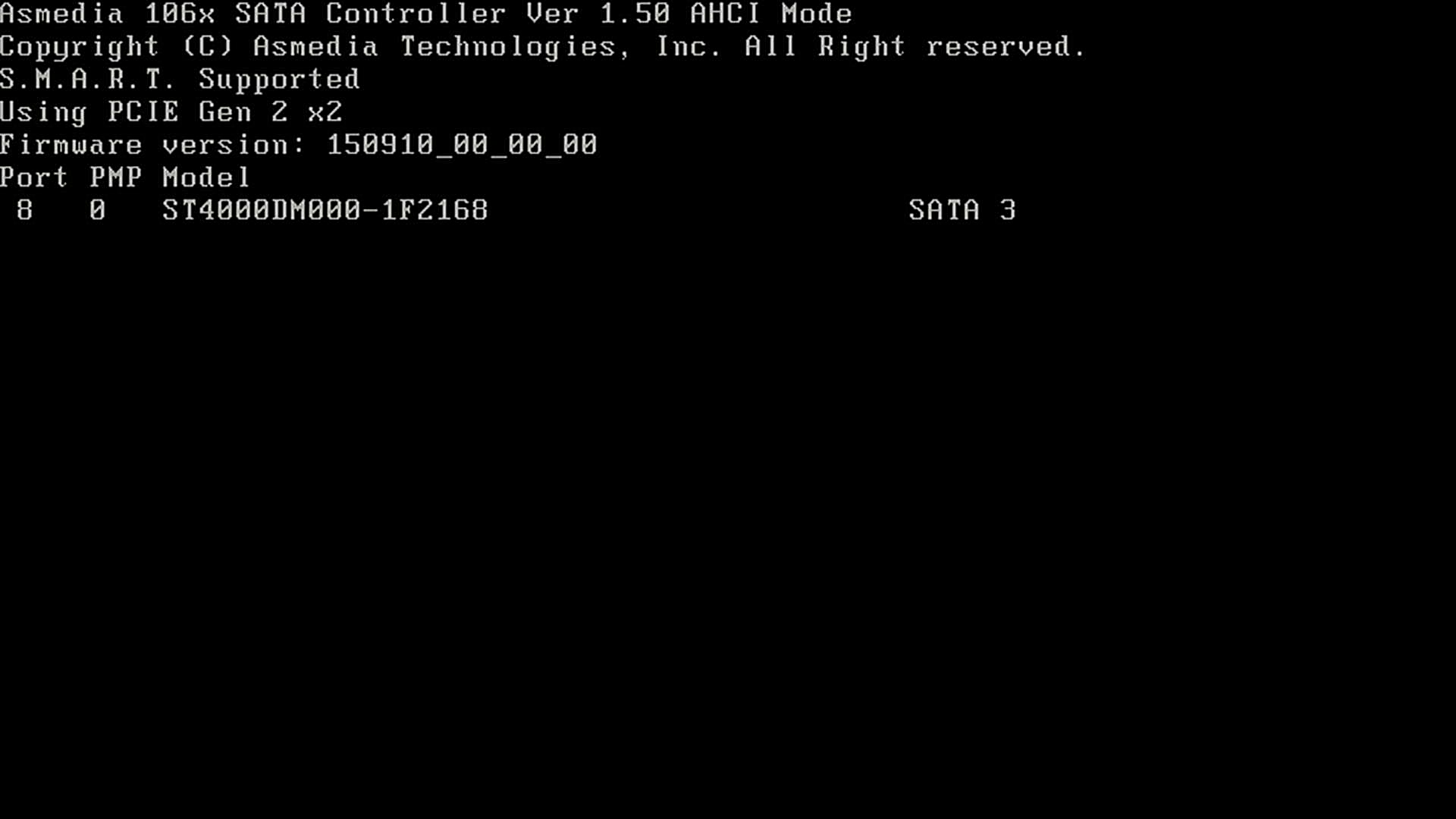This screenshot has width=1456, height=819.
Task: Click 'All Right reserved.' text
Action: [x=915, y=48]
